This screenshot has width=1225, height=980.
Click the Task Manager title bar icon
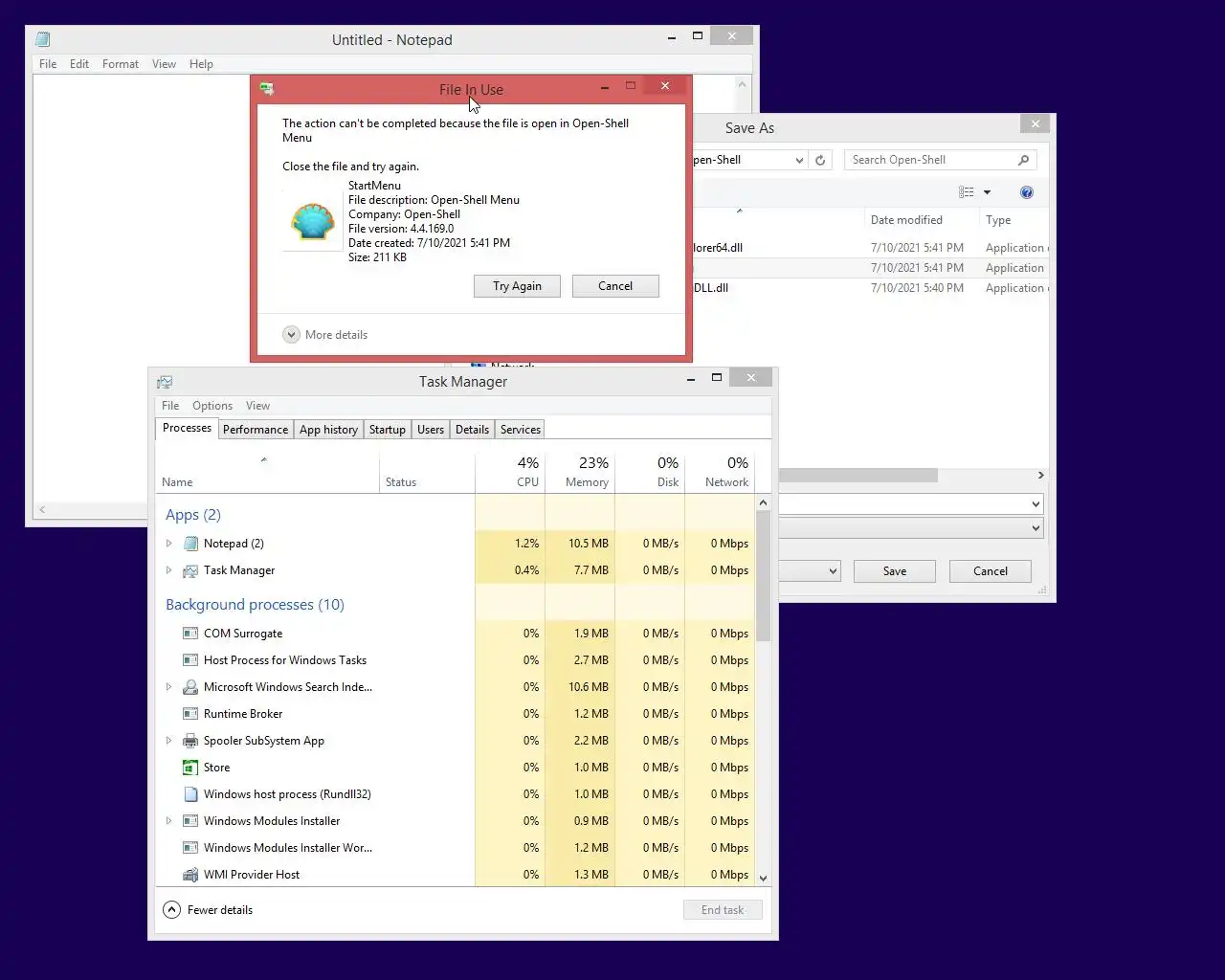coord(165,381)
